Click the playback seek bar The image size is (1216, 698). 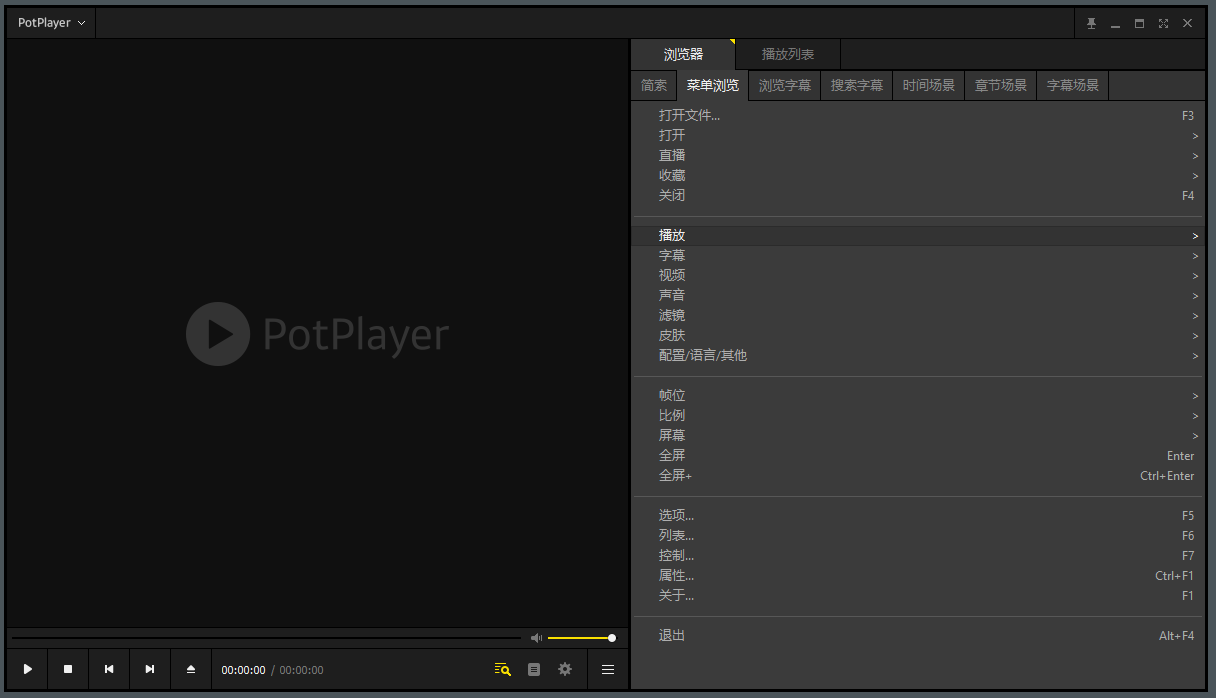pos(266,638)
